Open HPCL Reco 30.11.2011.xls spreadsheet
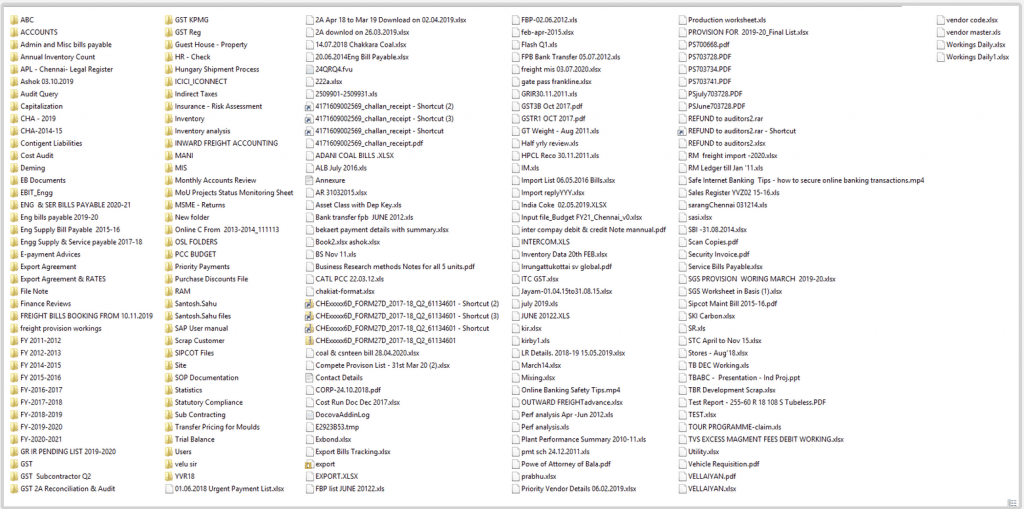The height and width of the screenshot is (509, 1024). [x=560, y=155]
